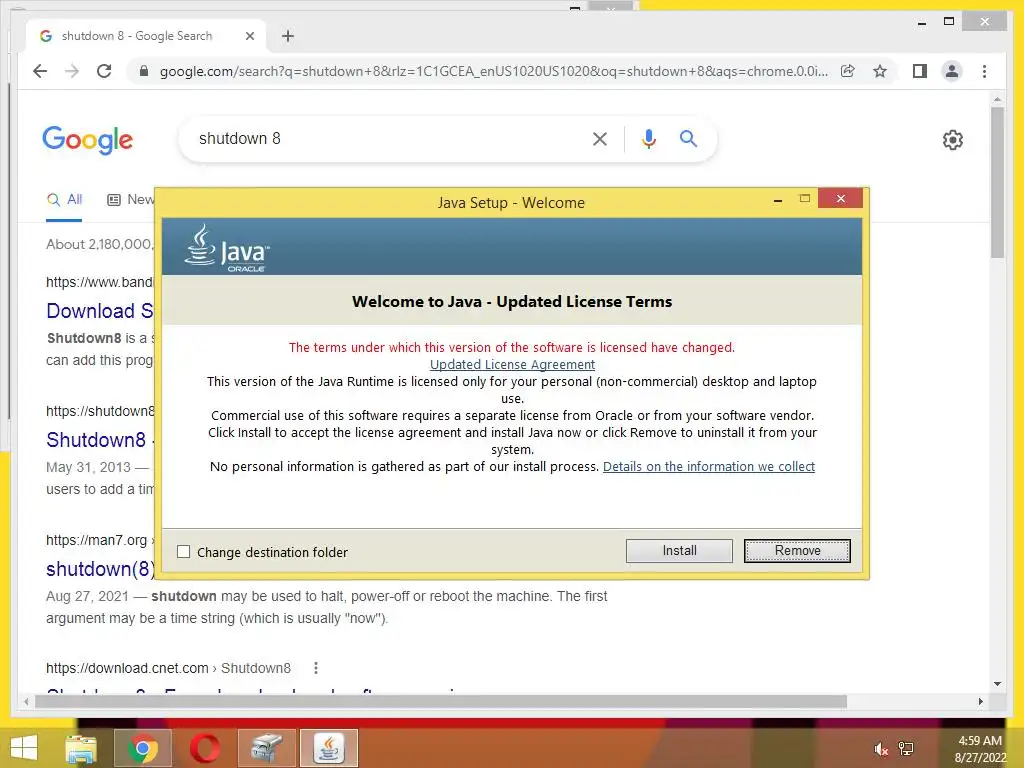Open the cnet result options three dots
Viewport: 1024px width, 768px height.
[316, 668]
